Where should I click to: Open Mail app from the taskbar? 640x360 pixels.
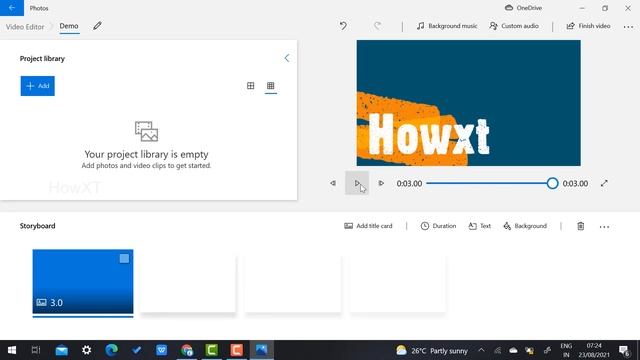62,350
